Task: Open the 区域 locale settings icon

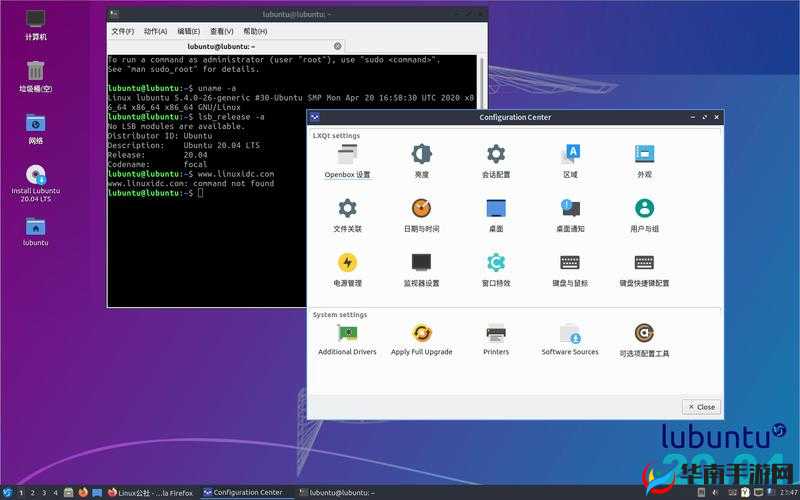Action: pos(570,161)
